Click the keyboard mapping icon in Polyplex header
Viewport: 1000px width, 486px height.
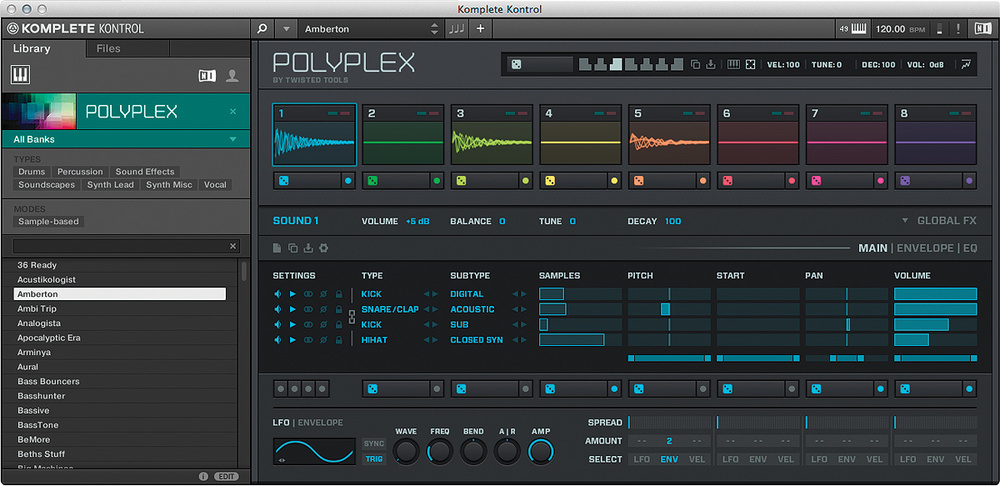733,64
